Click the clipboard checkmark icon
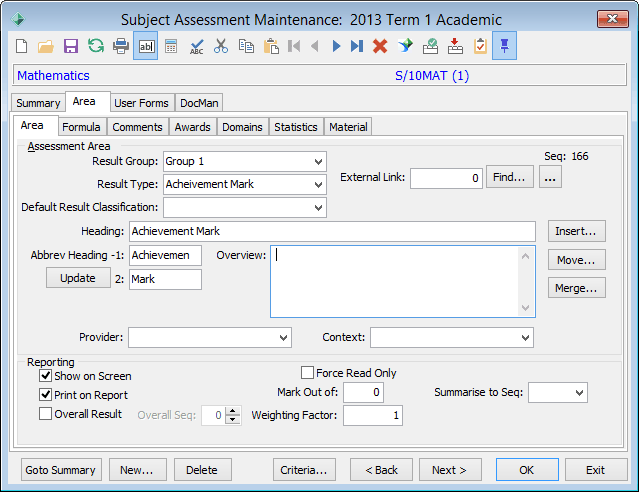The height and width of the screenshot is (492, 639). 480,46
